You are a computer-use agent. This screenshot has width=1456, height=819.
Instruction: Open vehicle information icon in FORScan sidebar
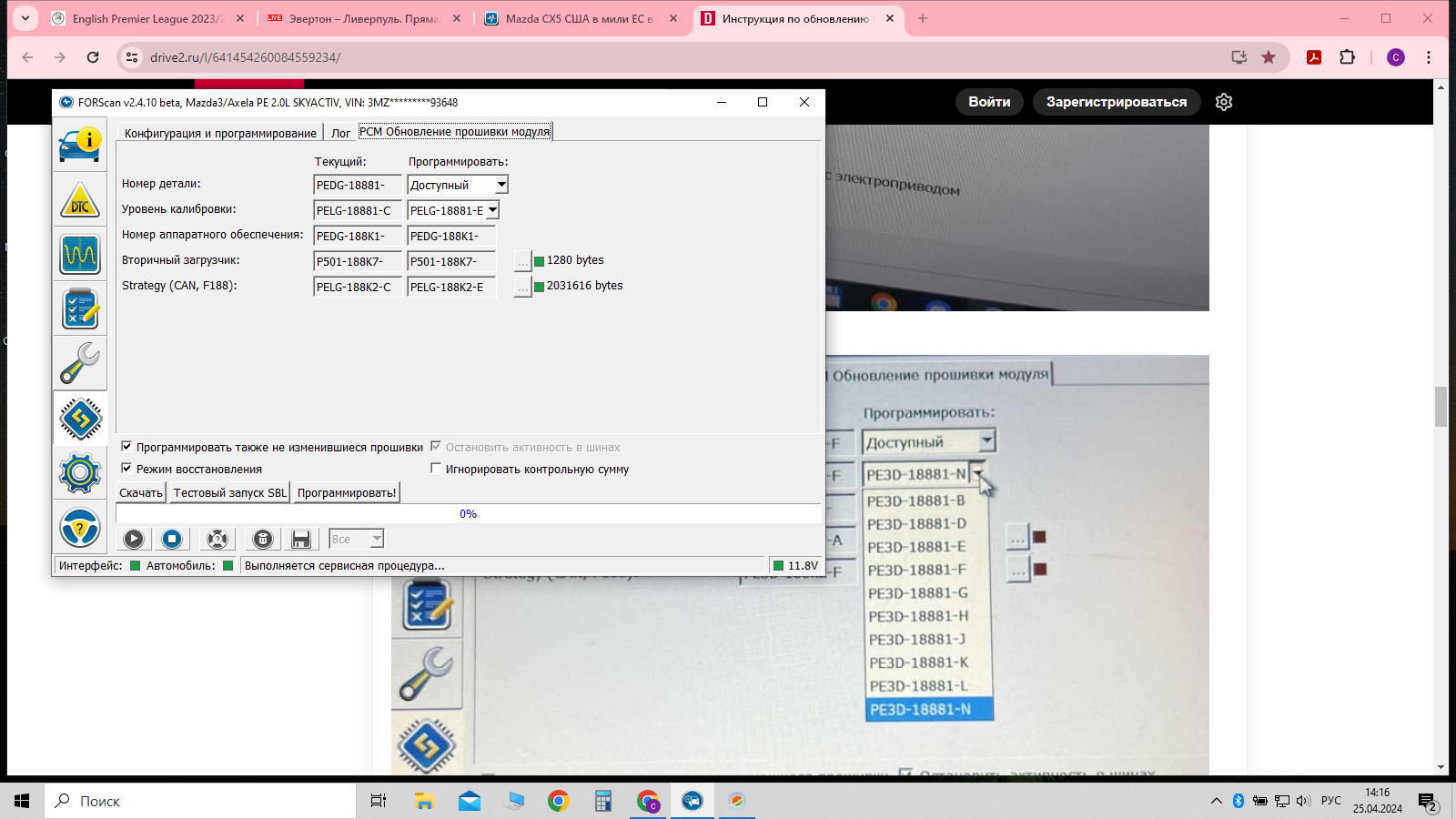click(x=80, y=147)
